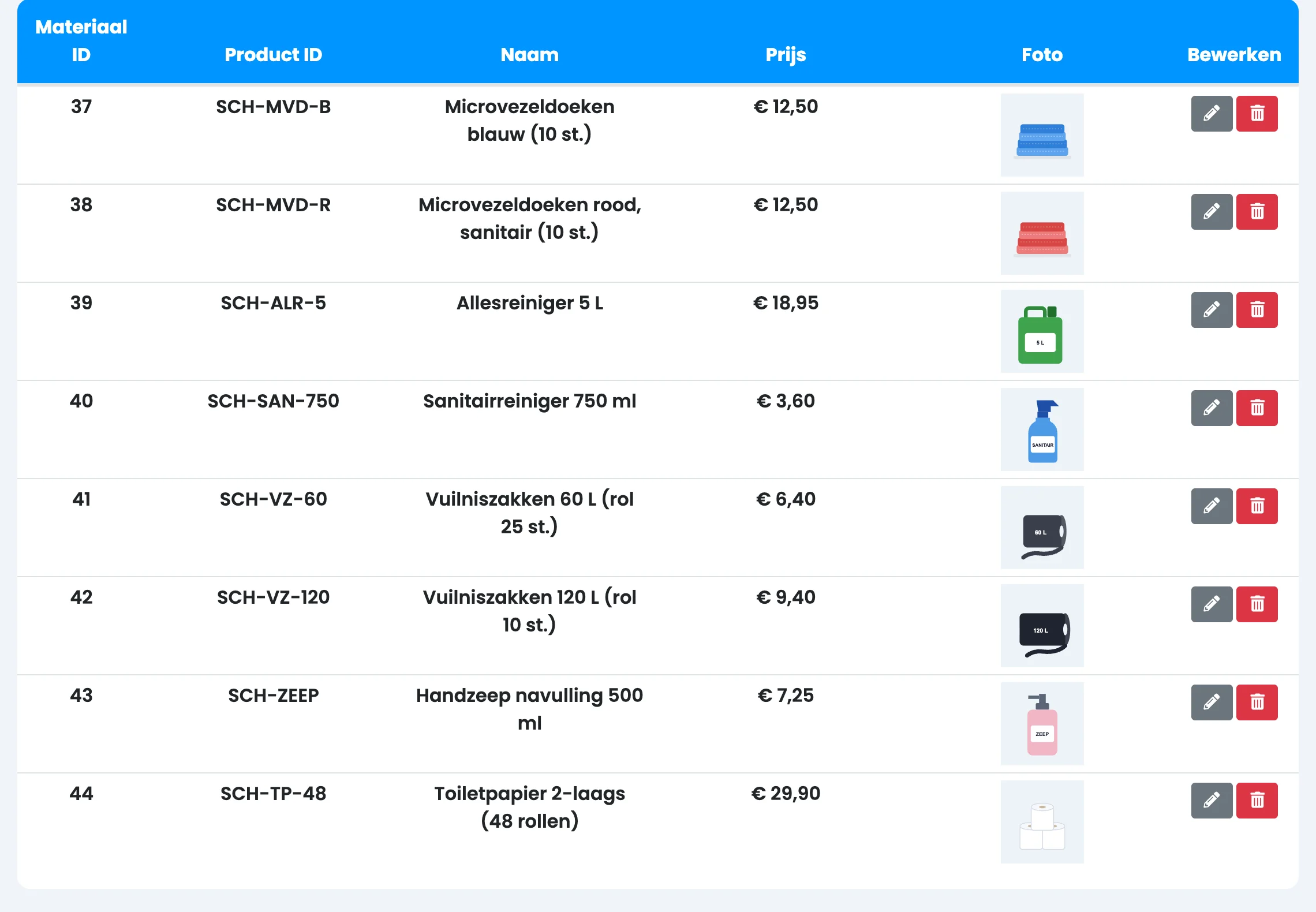Click the Bewerken column header
Image resolution: width=1316 pixels, height=912 pixels.
[1234, 55]
